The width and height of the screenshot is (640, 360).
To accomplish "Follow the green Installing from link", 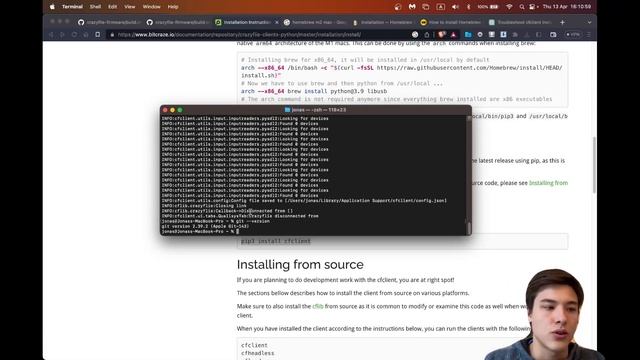I will click(548, 183).
